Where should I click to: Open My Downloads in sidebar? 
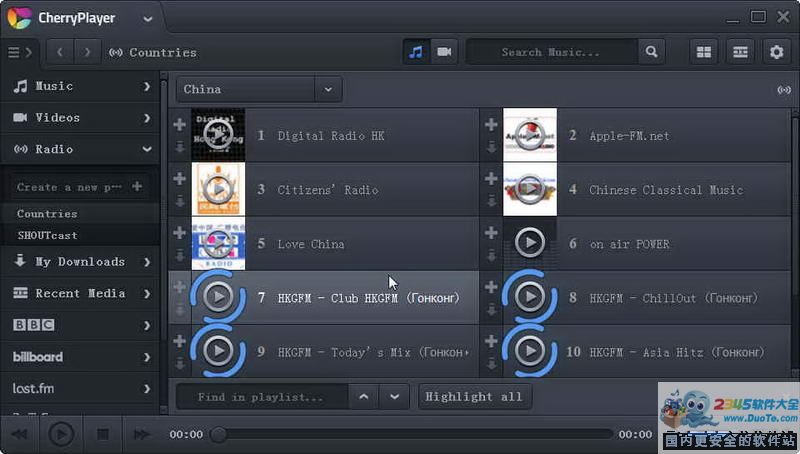(80, 262)
